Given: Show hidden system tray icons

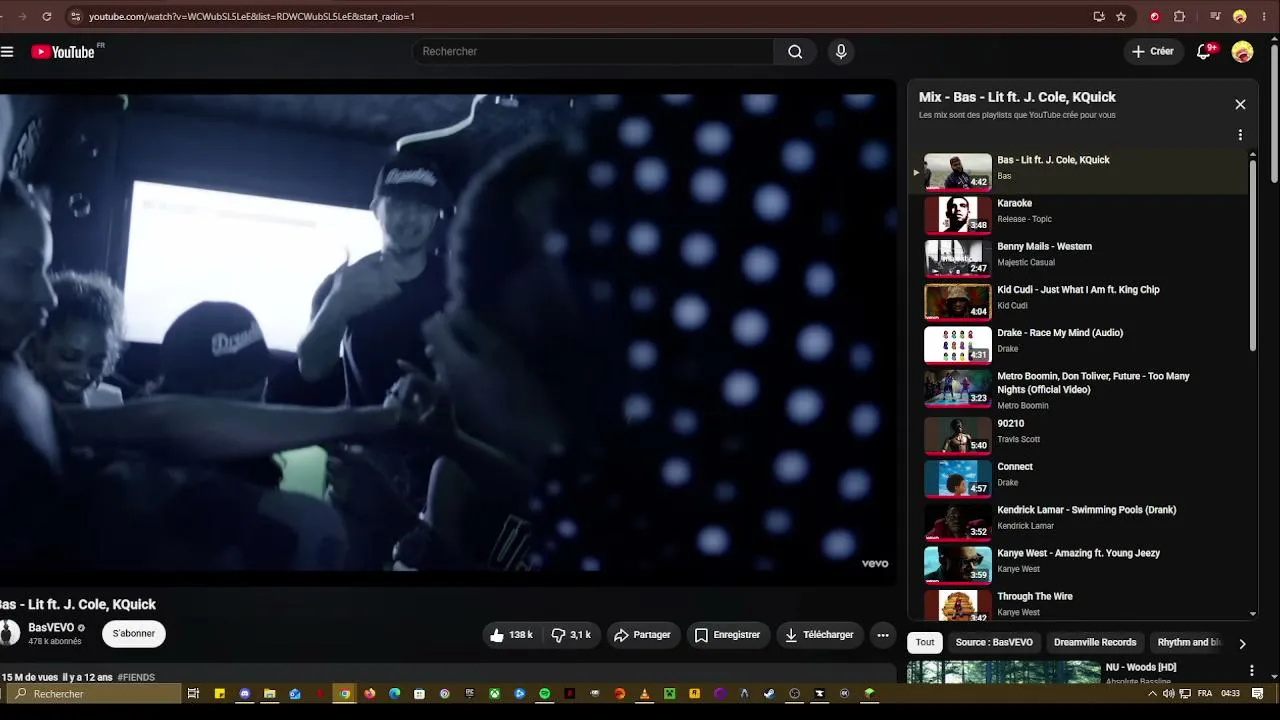Looking at the screenshot, I should 1152,694.
